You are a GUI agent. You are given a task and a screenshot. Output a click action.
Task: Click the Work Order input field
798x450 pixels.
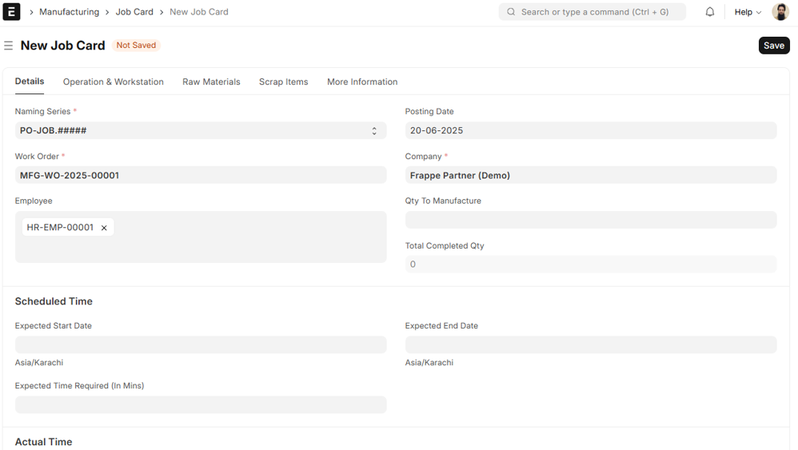coord(200,175)
